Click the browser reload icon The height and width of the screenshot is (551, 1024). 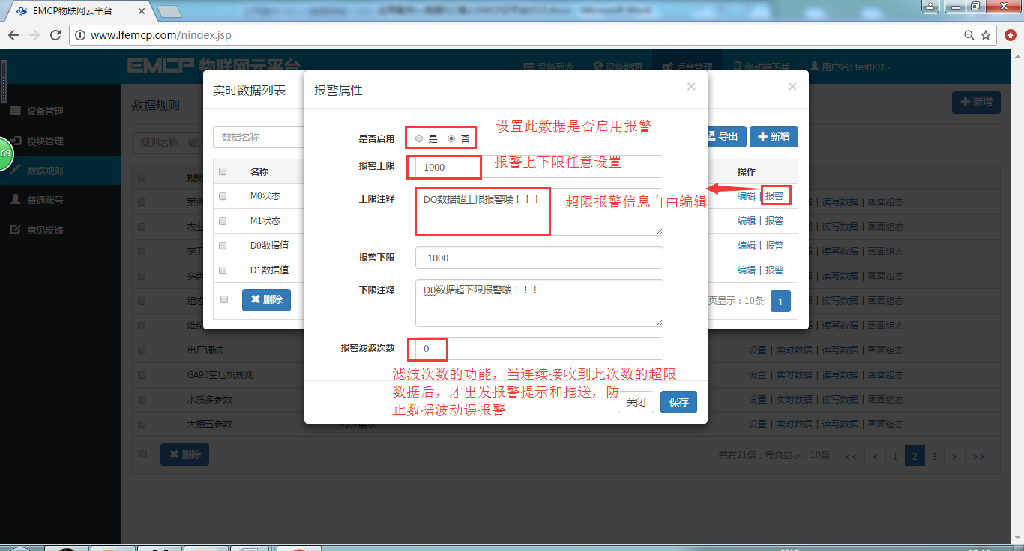pyautogui.click(x=56, y=35)
